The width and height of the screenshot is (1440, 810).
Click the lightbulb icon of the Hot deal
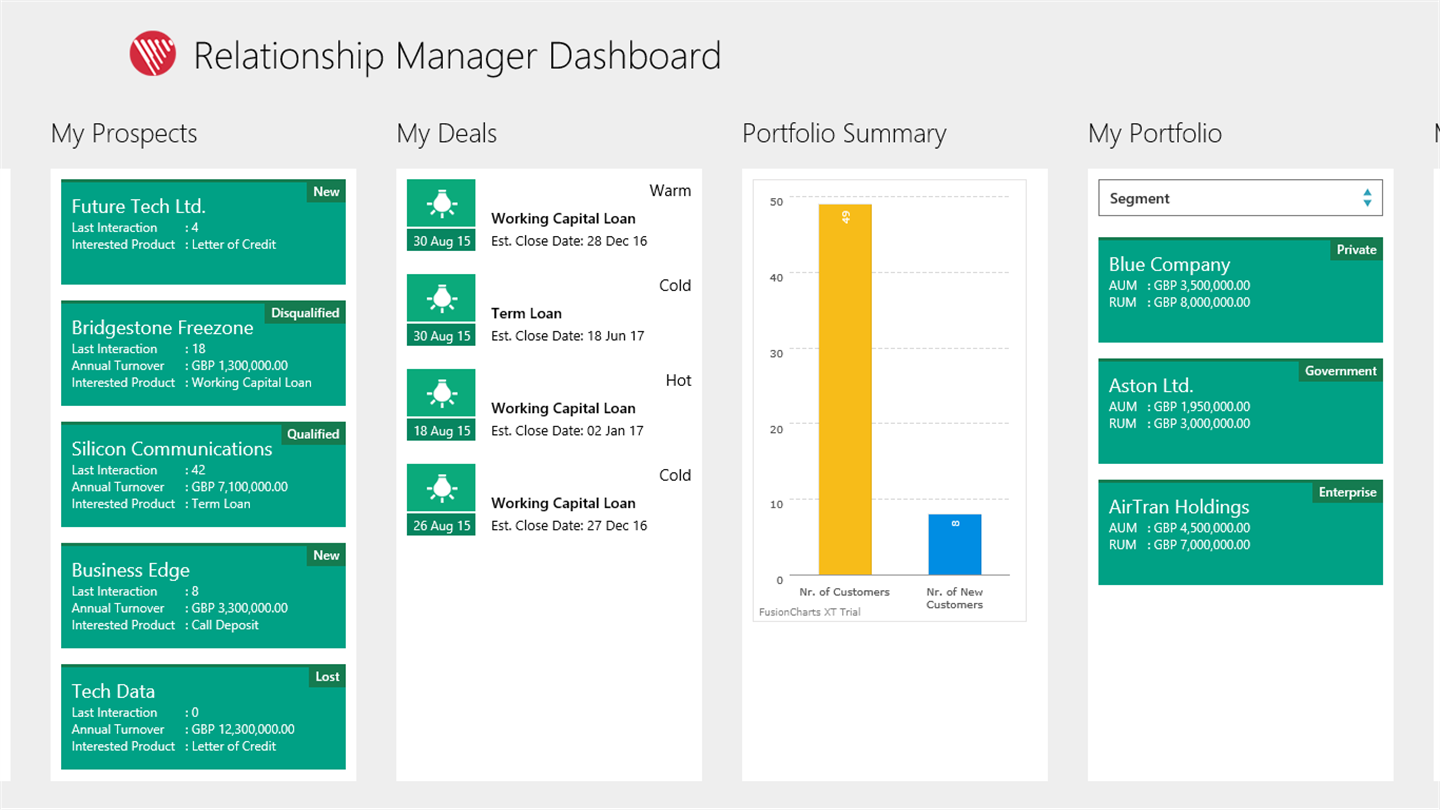pos(441,394)
